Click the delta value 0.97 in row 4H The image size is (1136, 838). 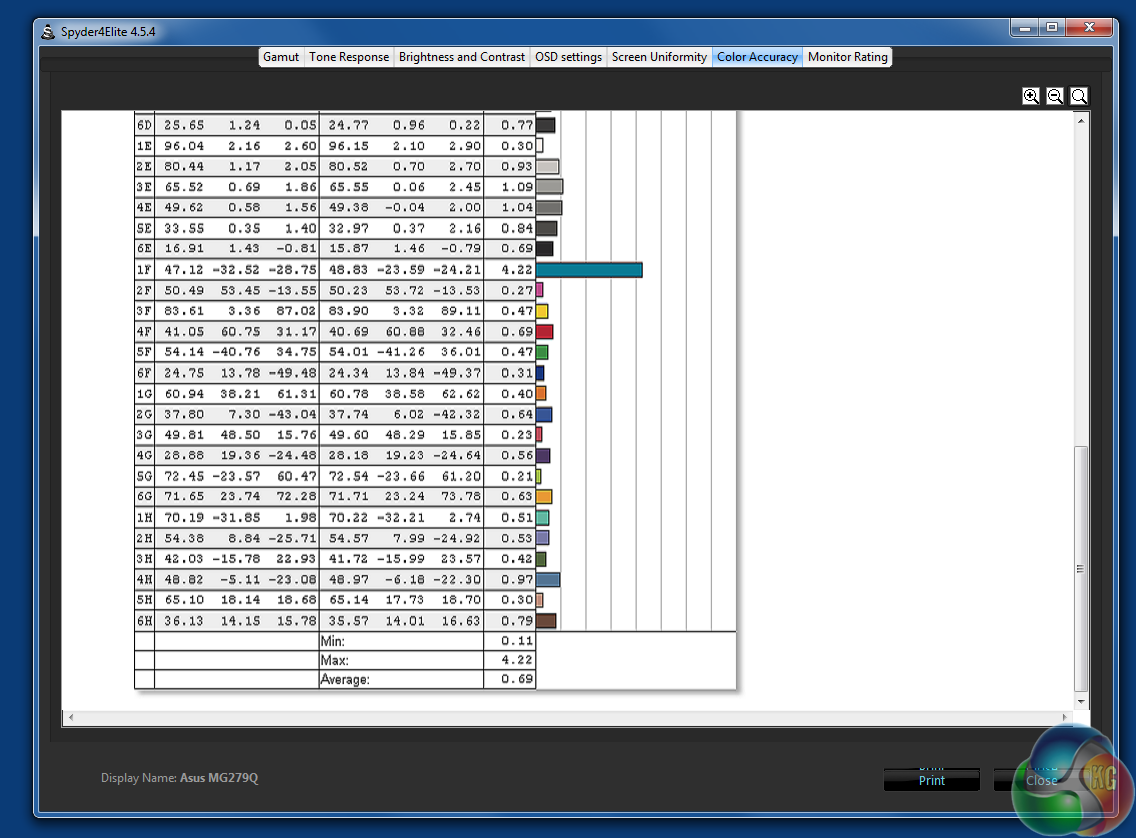(517, 579)
